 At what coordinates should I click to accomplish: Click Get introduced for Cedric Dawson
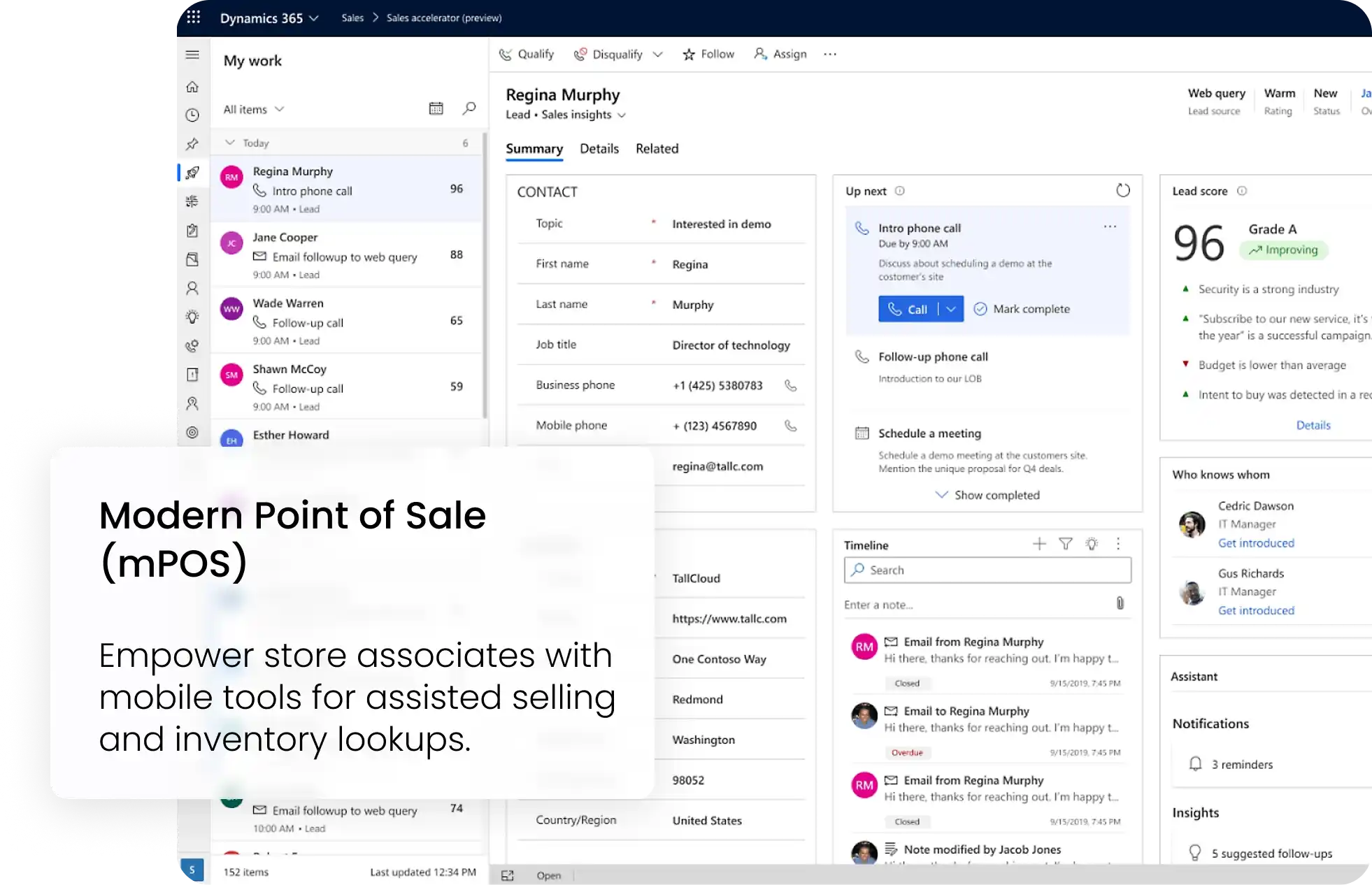coord(1256,543)
